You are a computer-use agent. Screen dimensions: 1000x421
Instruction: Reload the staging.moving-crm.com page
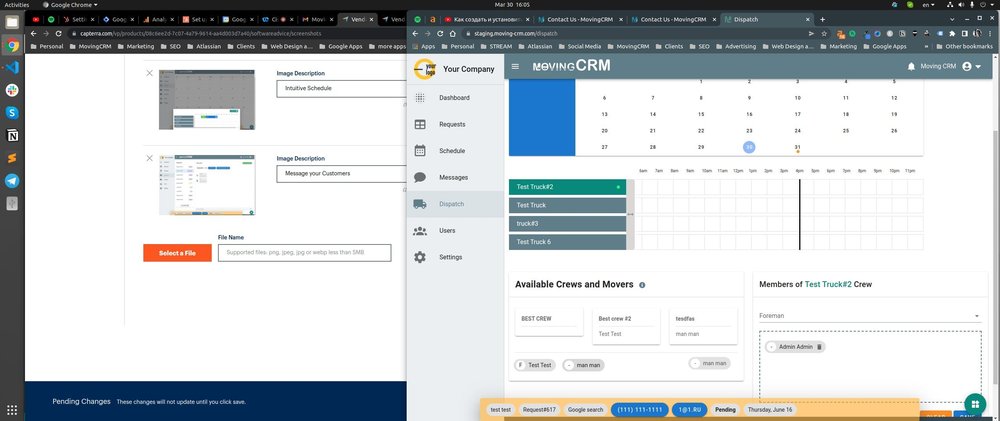tap(440, 33)
